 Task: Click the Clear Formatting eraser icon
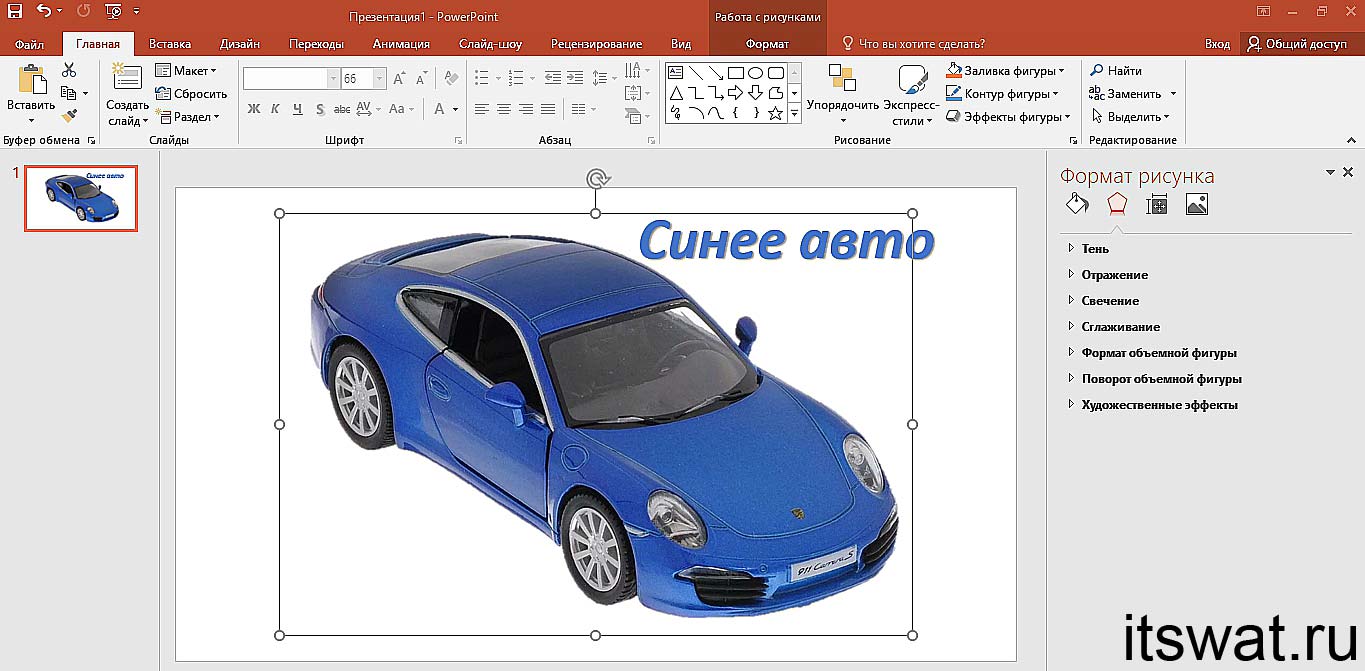[451, 78]
